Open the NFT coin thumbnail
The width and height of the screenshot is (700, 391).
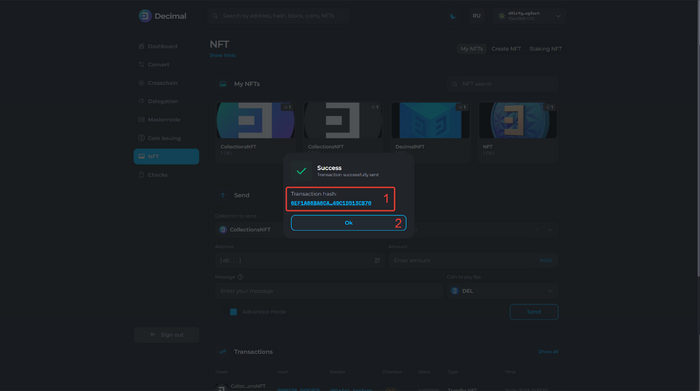pos(518,121)
